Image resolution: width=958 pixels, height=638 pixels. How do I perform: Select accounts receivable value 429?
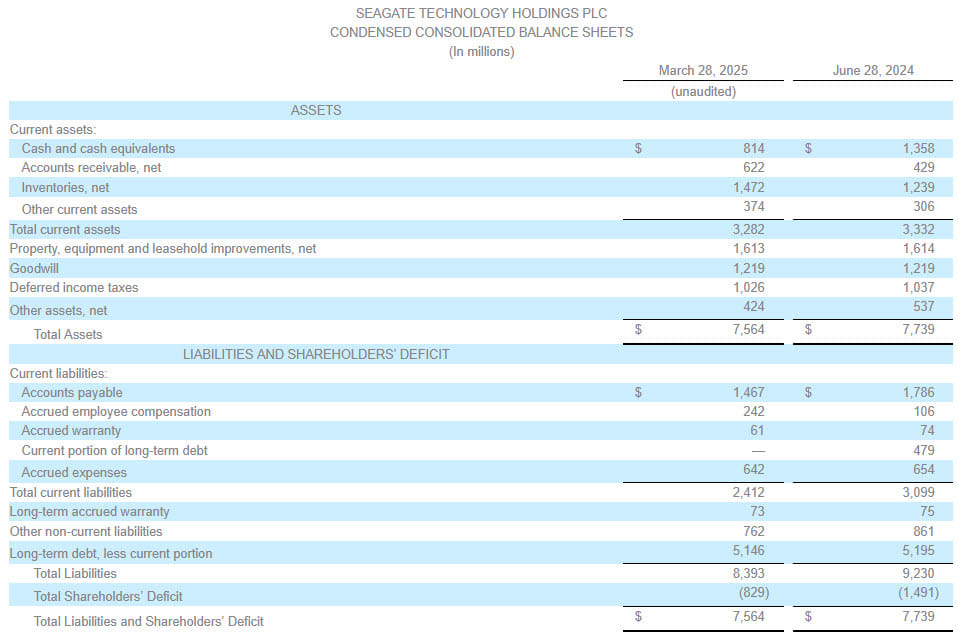[924, 167]
